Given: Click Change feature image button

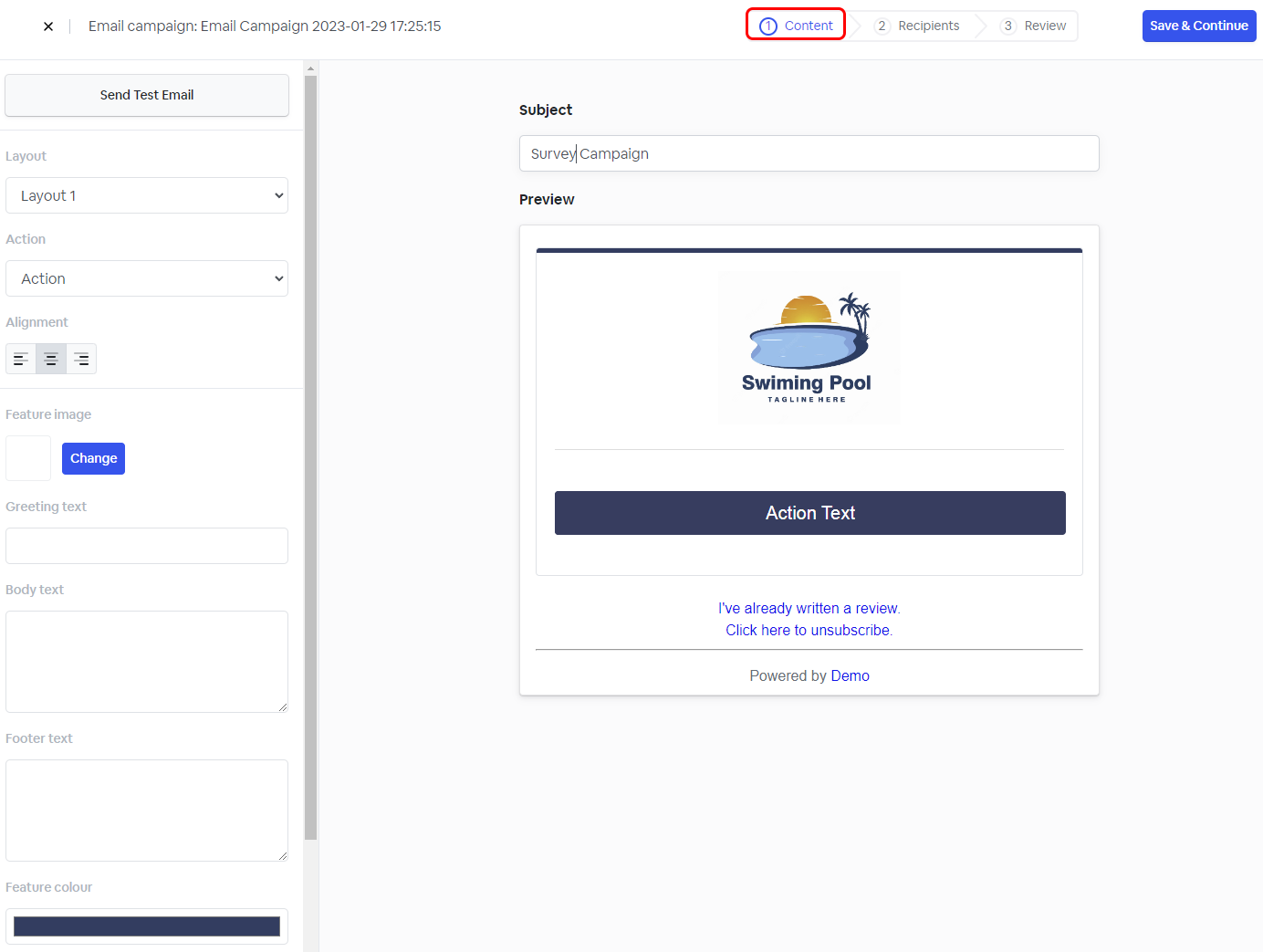Looking at the screenshot, I should pos(93,458).
